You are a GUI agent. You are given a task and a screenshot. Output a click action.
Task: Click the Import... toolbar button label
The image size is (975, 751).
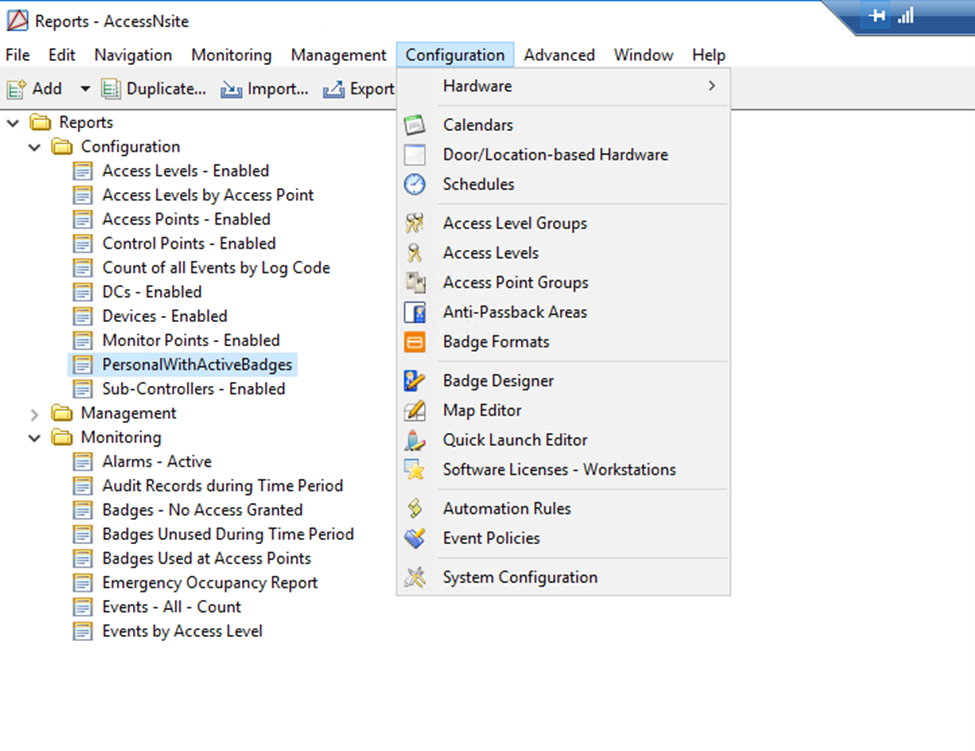click(277, 89)
